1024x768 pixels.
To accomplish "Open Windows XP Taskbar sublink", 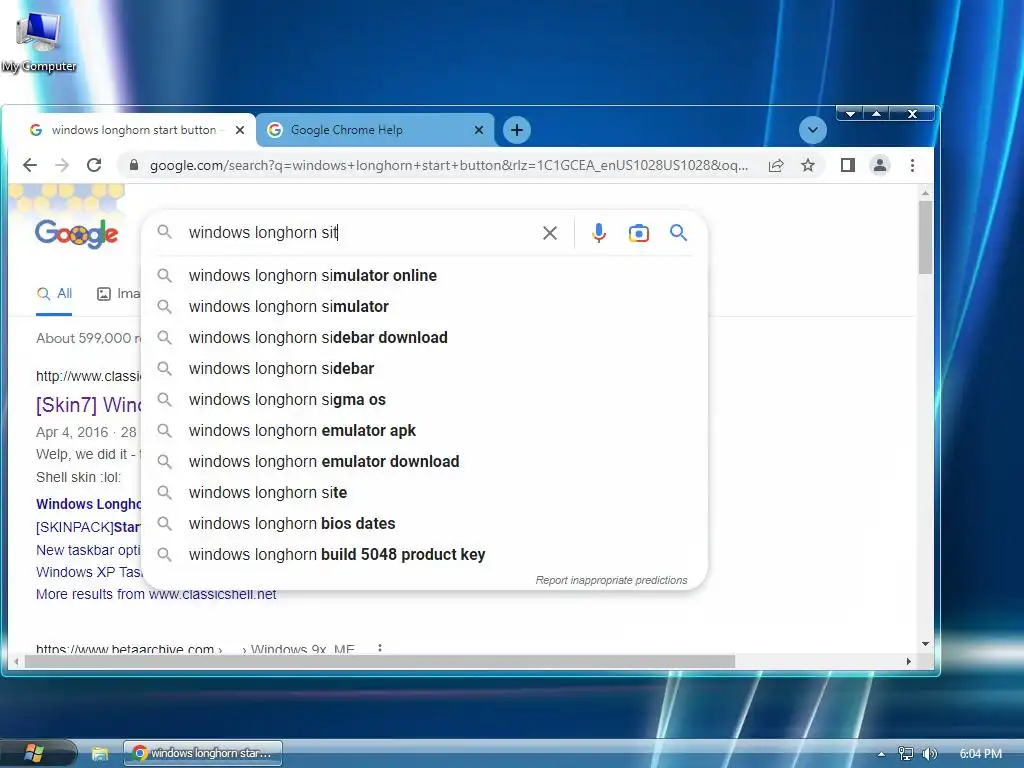I will [x=88, y=572].
